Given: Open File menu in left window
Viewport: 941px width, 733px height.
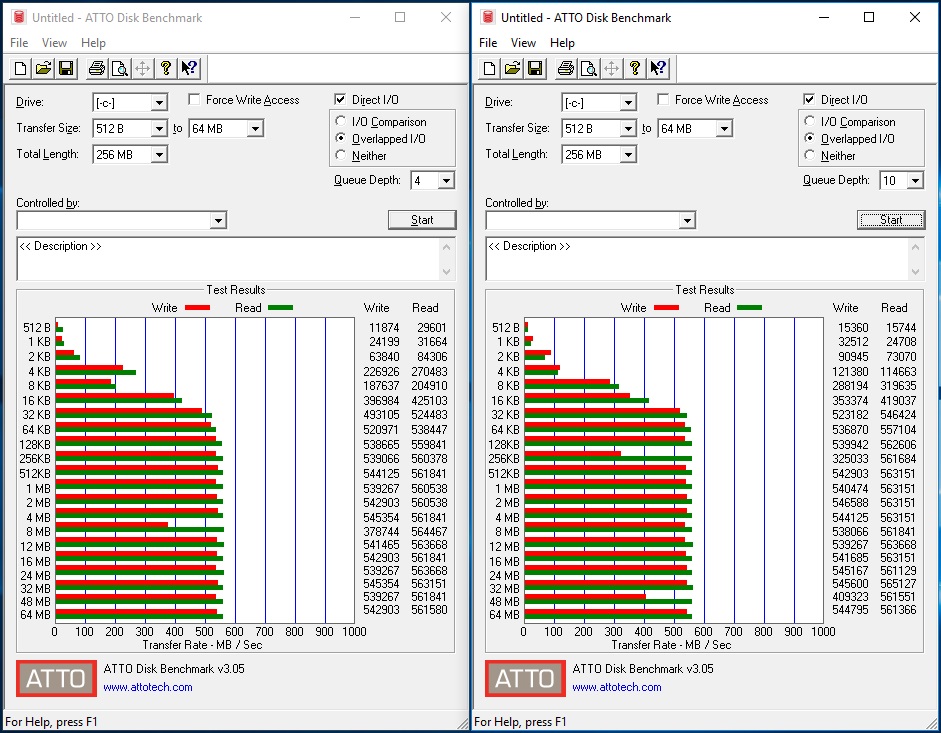Looking at the screenshot, I should (19, 43).
